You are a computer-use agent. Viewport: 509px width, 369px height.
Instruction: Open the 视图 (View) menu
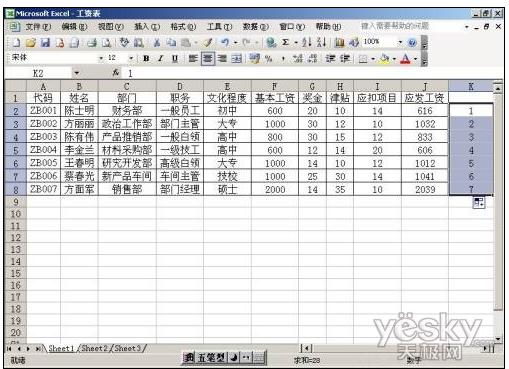point(110,27)
